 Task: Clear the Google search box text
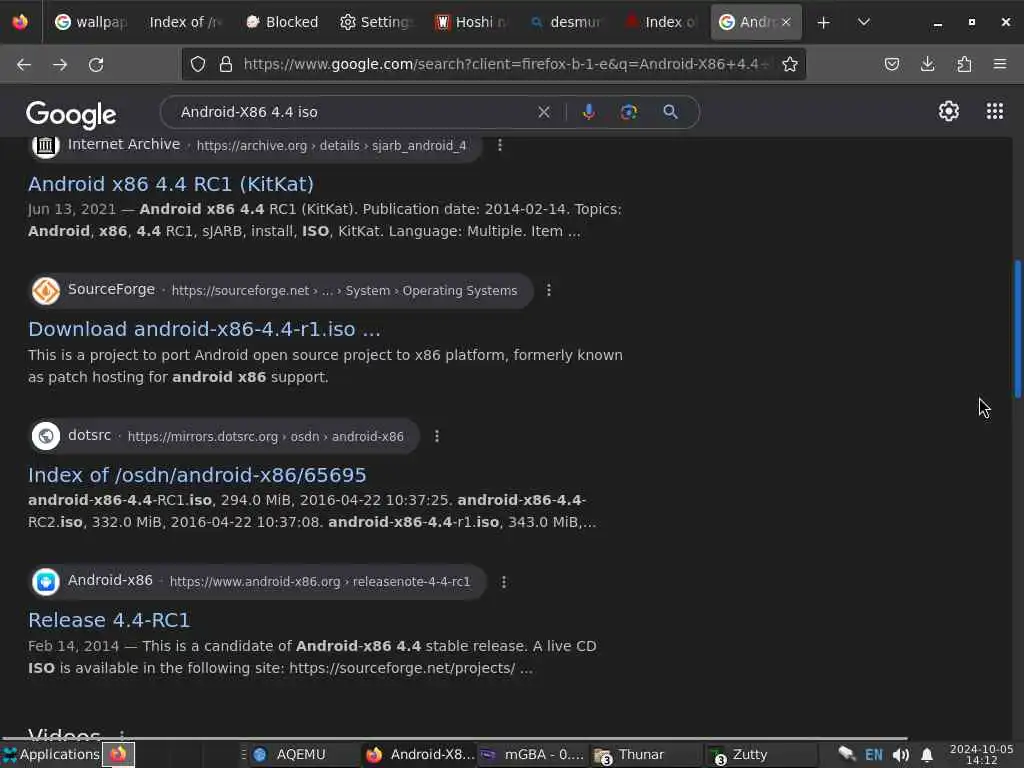point(543,112)
